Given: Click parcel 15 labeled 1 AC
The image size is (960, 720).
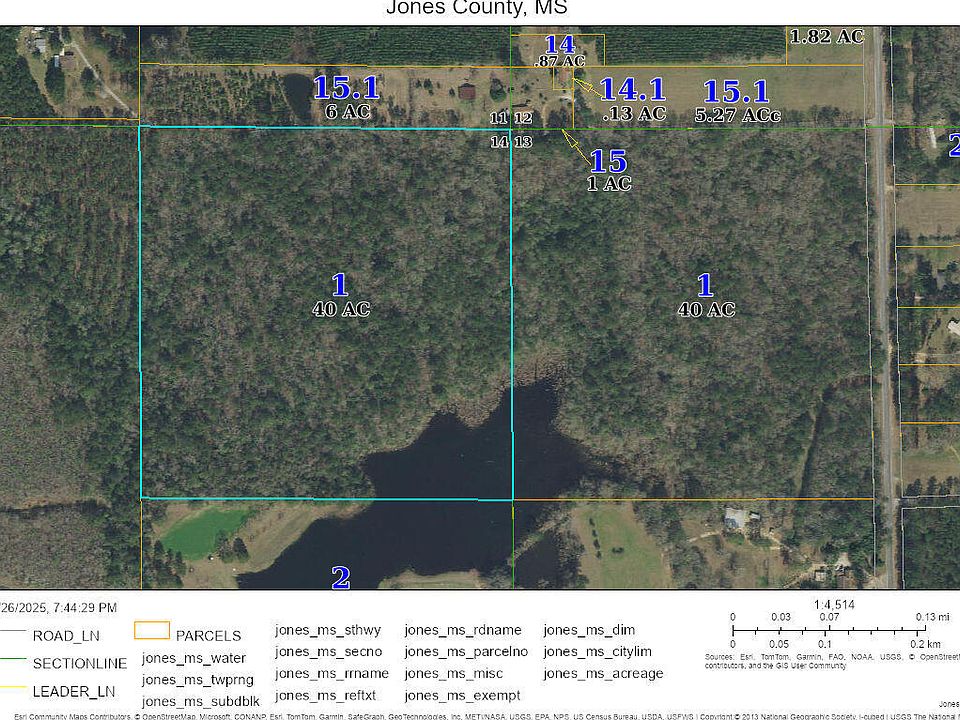Looking at the screenshot, I should [x=608, y=170].
